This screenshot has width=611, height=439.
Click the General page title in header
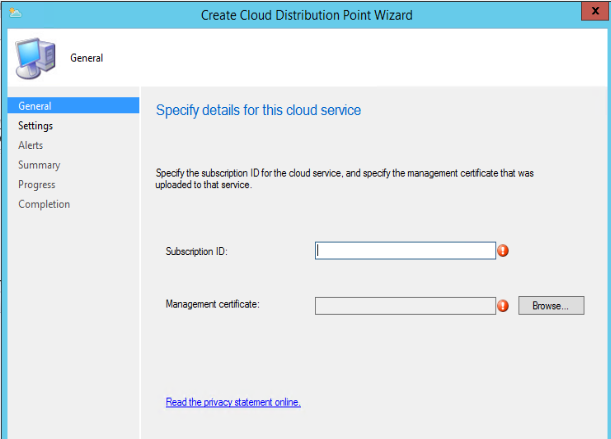tap(87, 58)
